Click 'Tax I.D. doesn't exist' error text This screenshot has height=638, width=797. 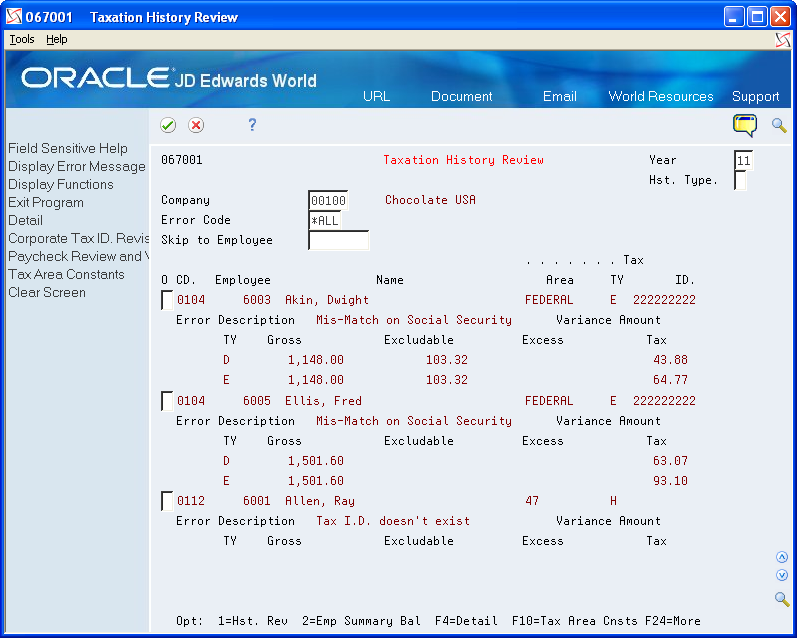click(393, 521)
